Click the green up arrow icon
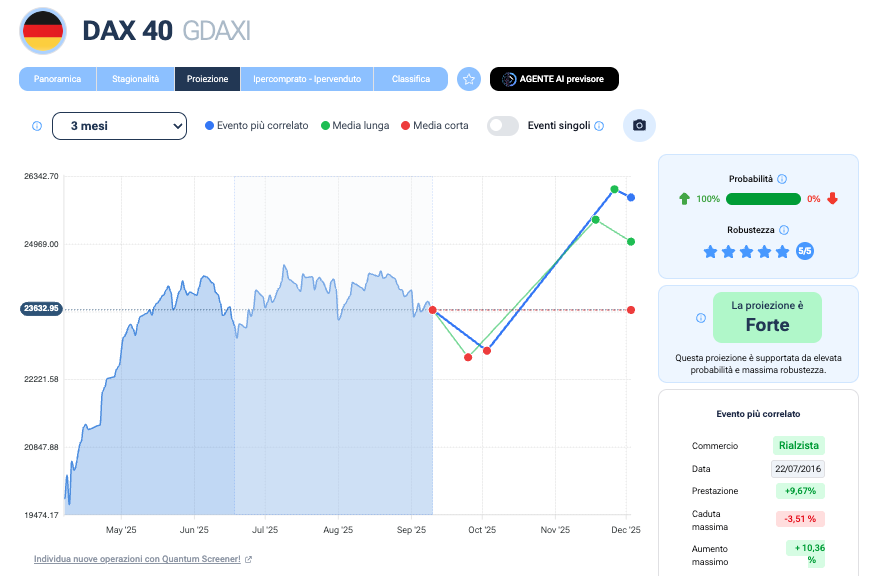881x576 pixels. (x=684, y=198)
